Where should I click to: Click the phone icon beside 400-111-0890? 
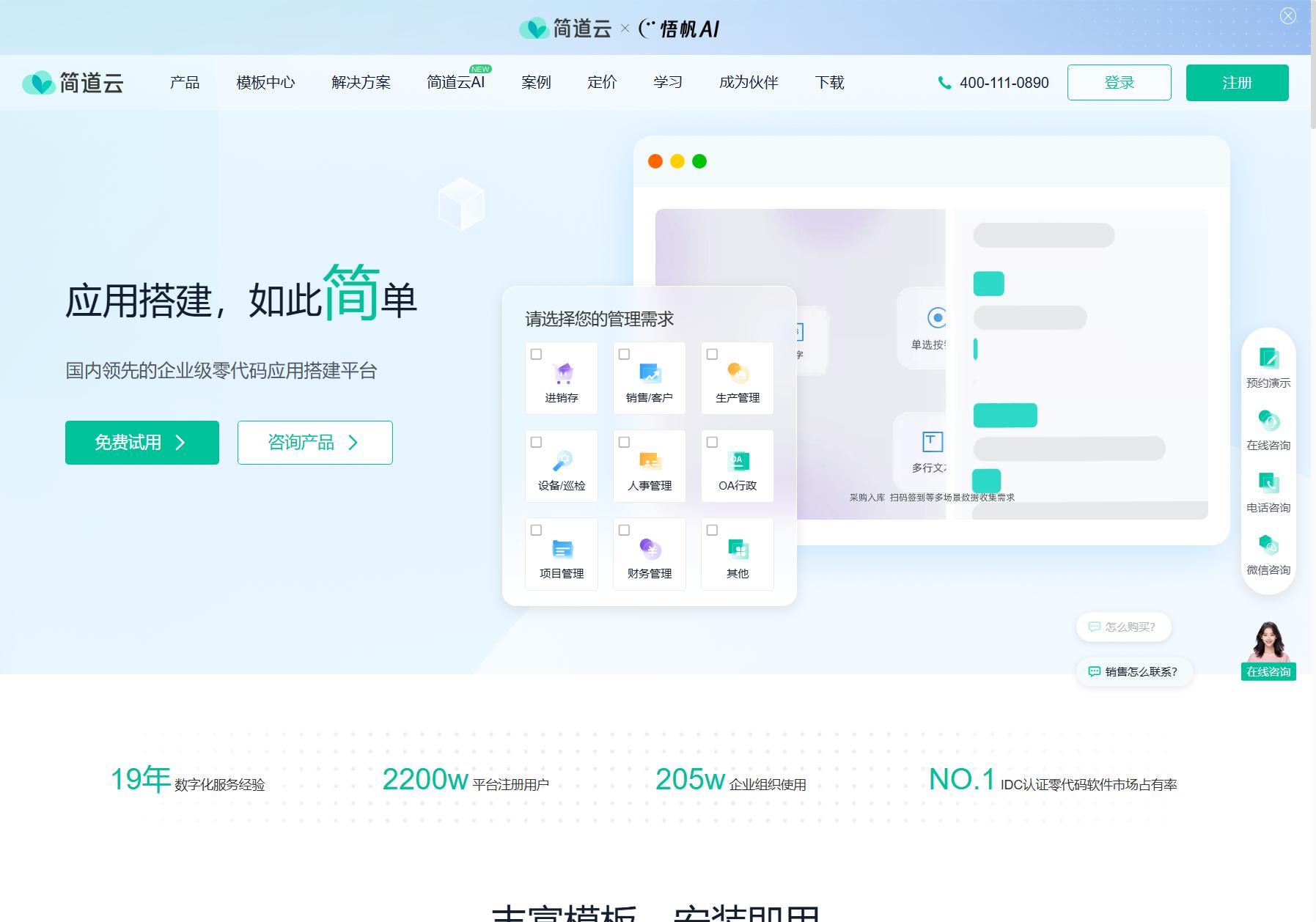(x=944, y=83)
